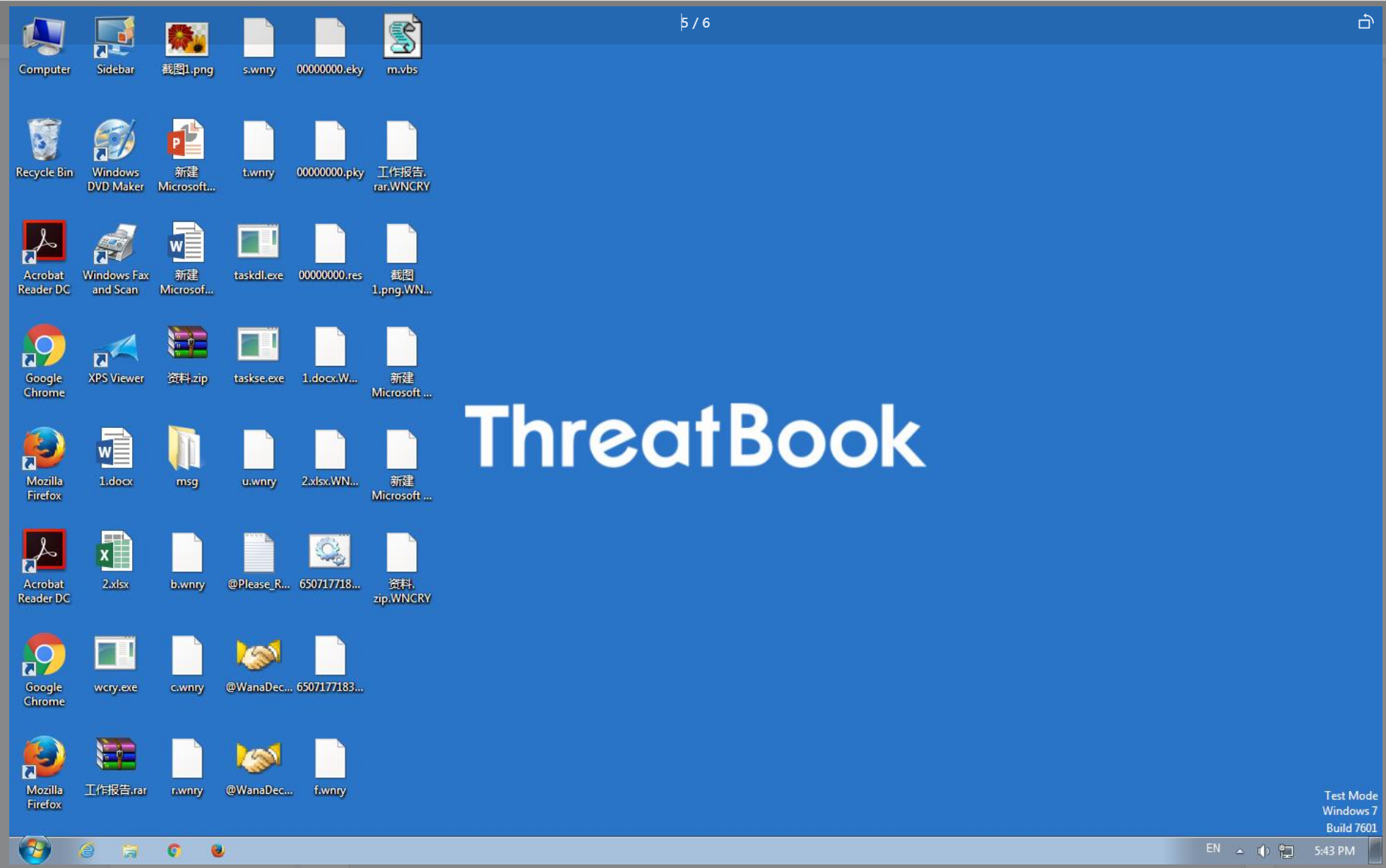Open the msg folder
This screenshot has height=868, width=1386.
(x=186, y=458)
